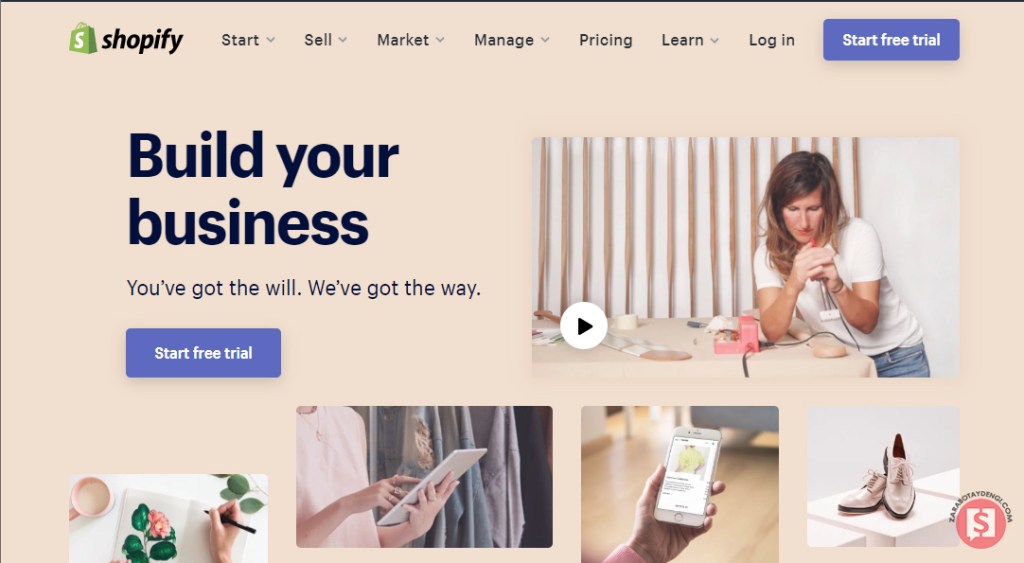The height and width of the screenshot is (563, 1024).
Task: Expand the Market dropdown chevron
Action: pos(440,40)
